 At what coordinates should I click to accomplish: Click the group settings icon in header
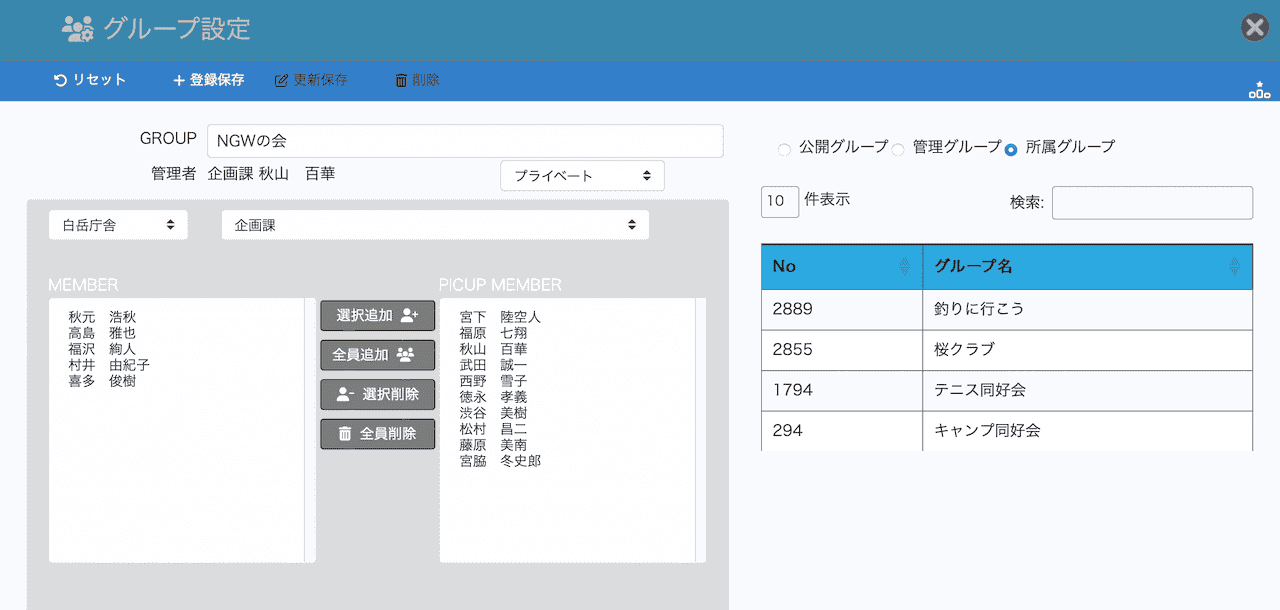[x=77, y=28]
